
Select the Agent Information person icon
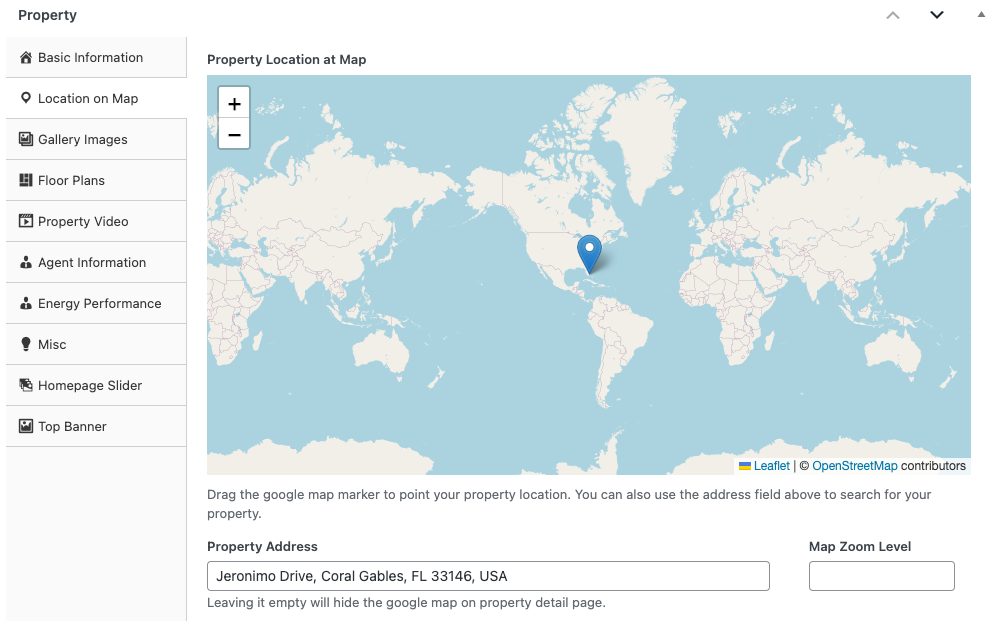[x=23, y=262]
